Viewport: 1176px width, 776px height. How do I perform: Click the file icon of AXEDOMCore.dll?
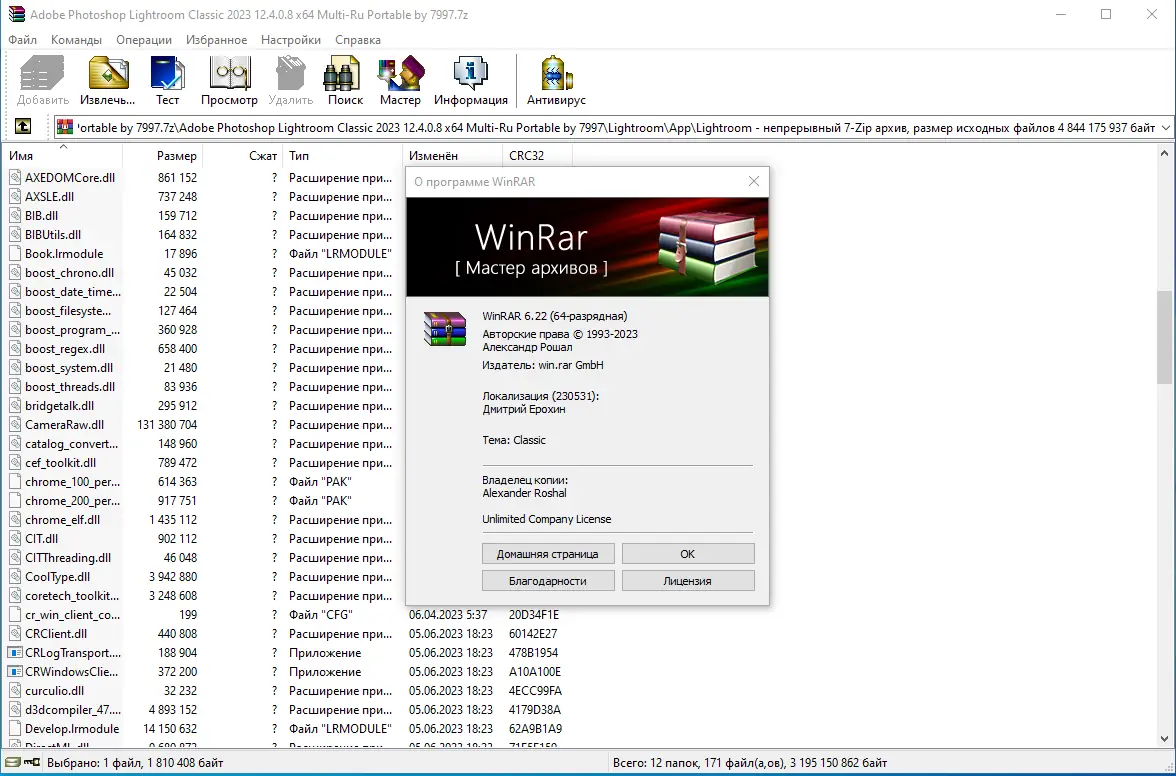[x=15, y=178]
